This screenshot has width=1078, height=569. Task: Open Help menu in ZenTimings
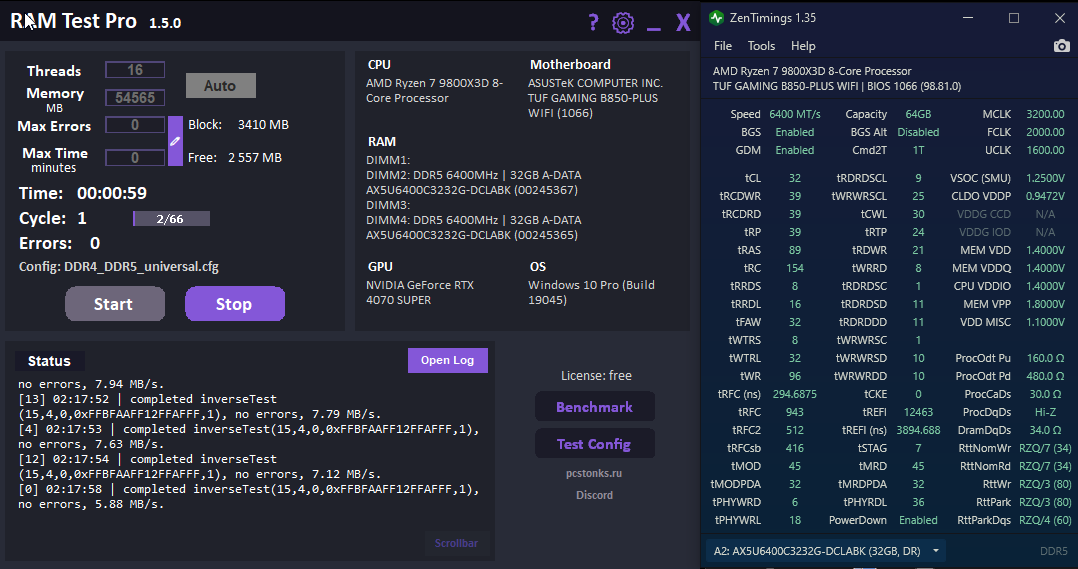[803, 46]
